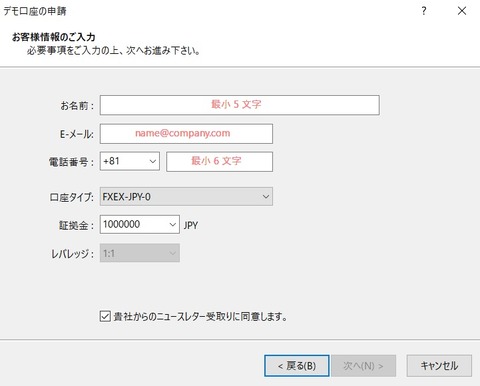Click the お名前 label text

pyautogui.click(x=77, y=106)
